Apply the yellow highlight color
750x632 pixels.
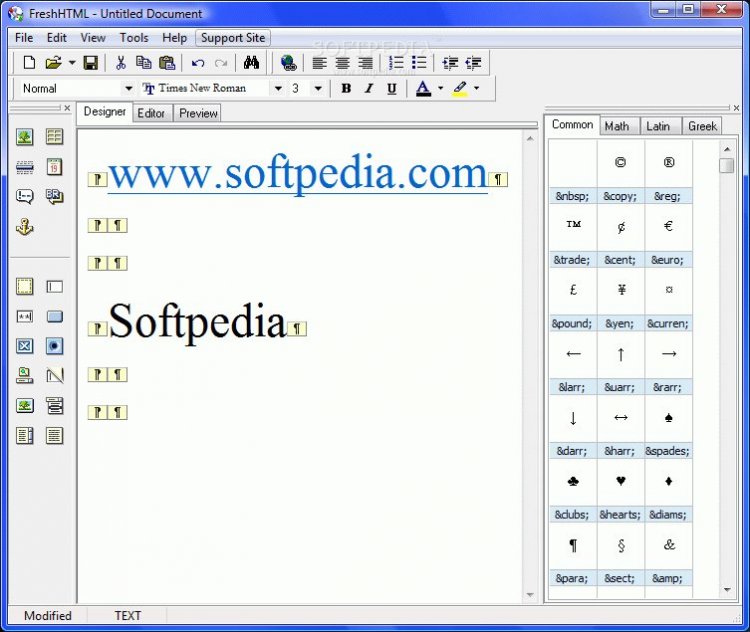click(x=460, y=89)
